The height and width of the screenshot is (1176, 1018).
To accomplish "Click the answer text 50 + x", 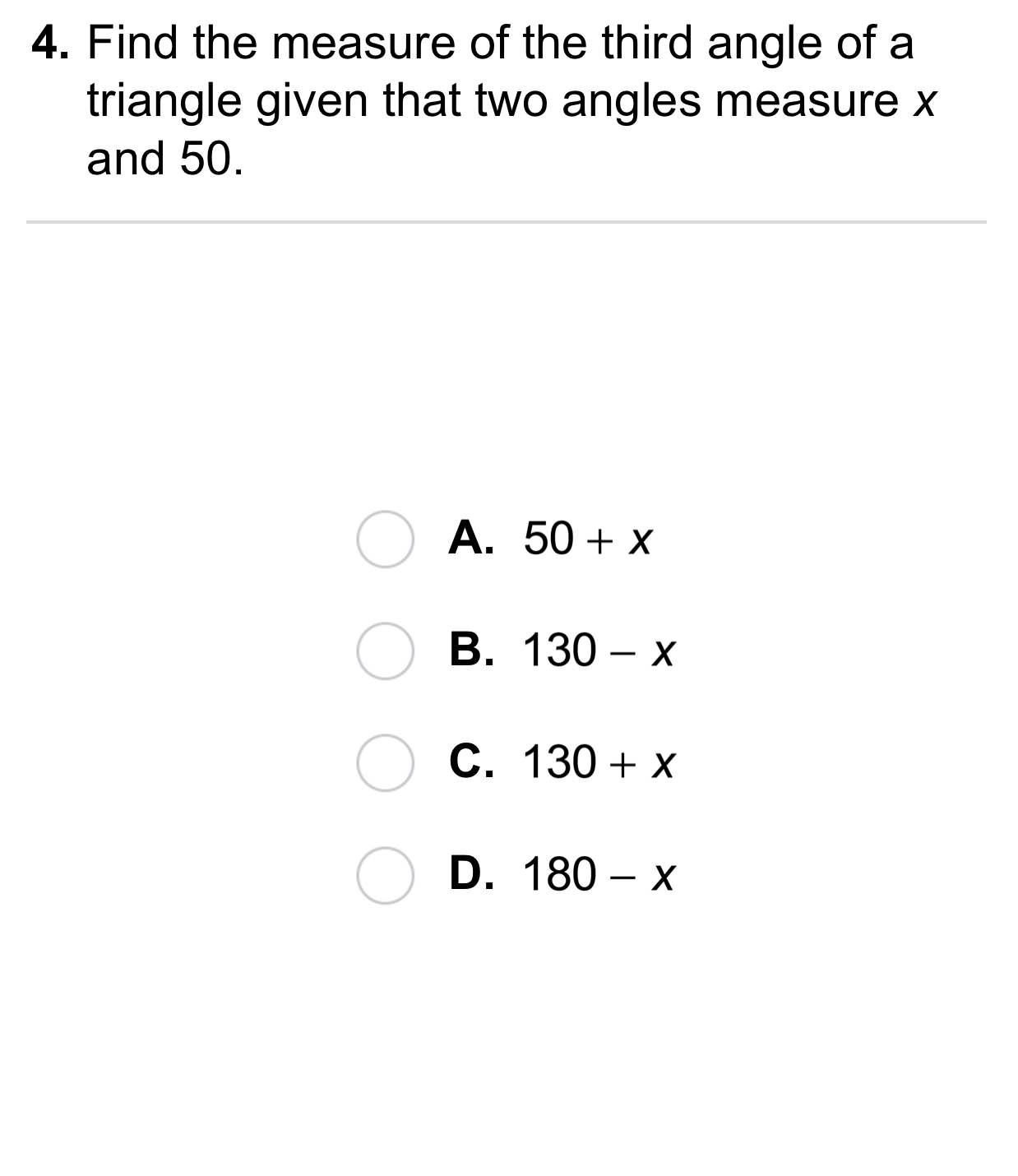I will tap(588, 539).
